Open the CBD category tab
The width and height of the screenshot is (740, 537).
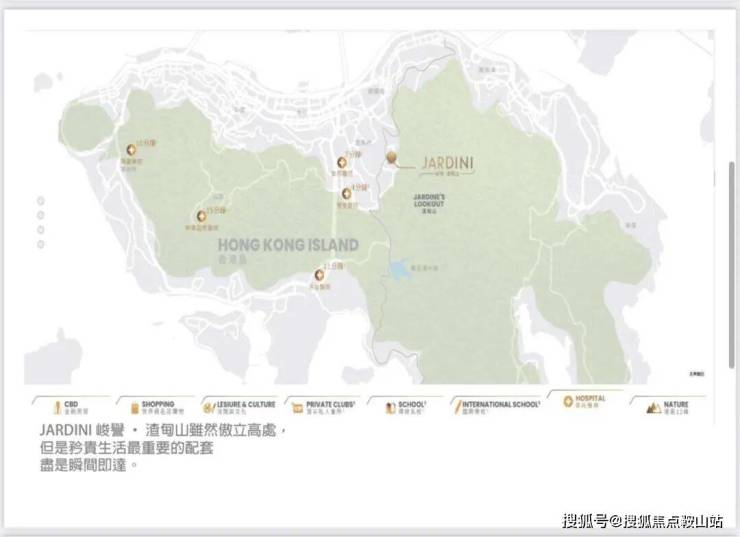click(x=71, y=407)
